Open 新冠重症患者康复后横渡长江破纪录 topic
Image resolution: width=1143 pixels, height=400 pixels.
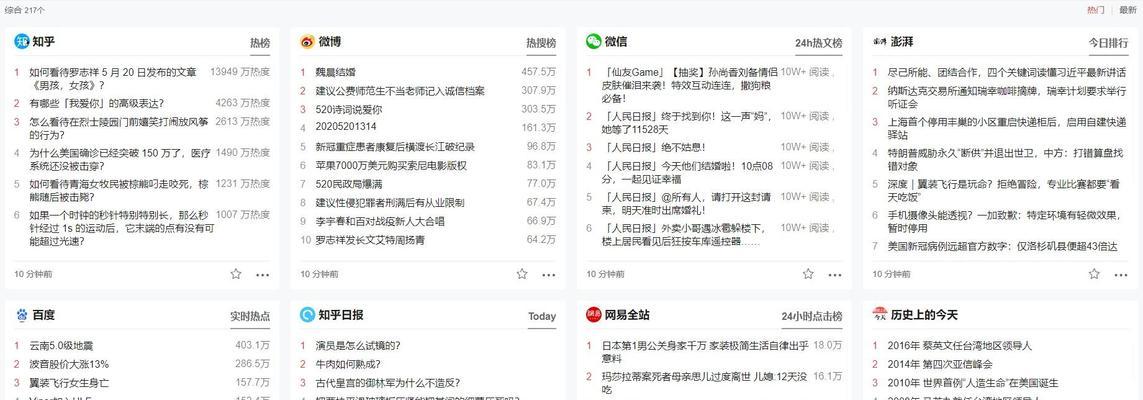click(x=395, y=146)
